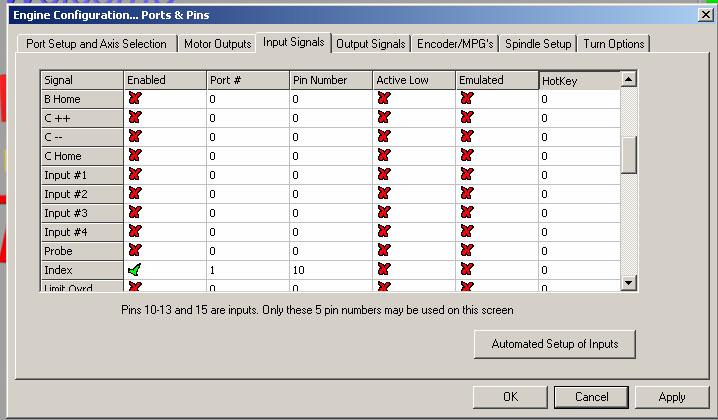718x420 pixels.
Task: Toggle Active Low for C ++
Action: click(x=384, y=117)
